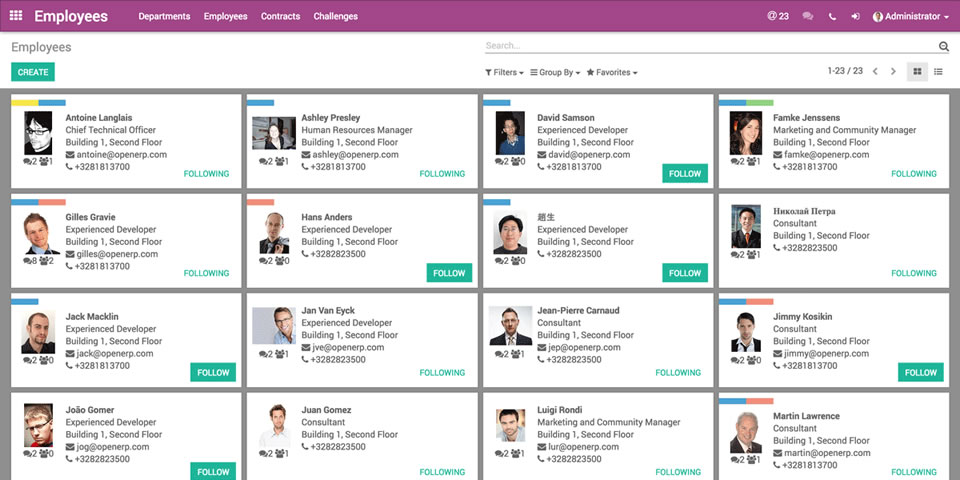Open the @ mentions inbox showing 23

777,16
